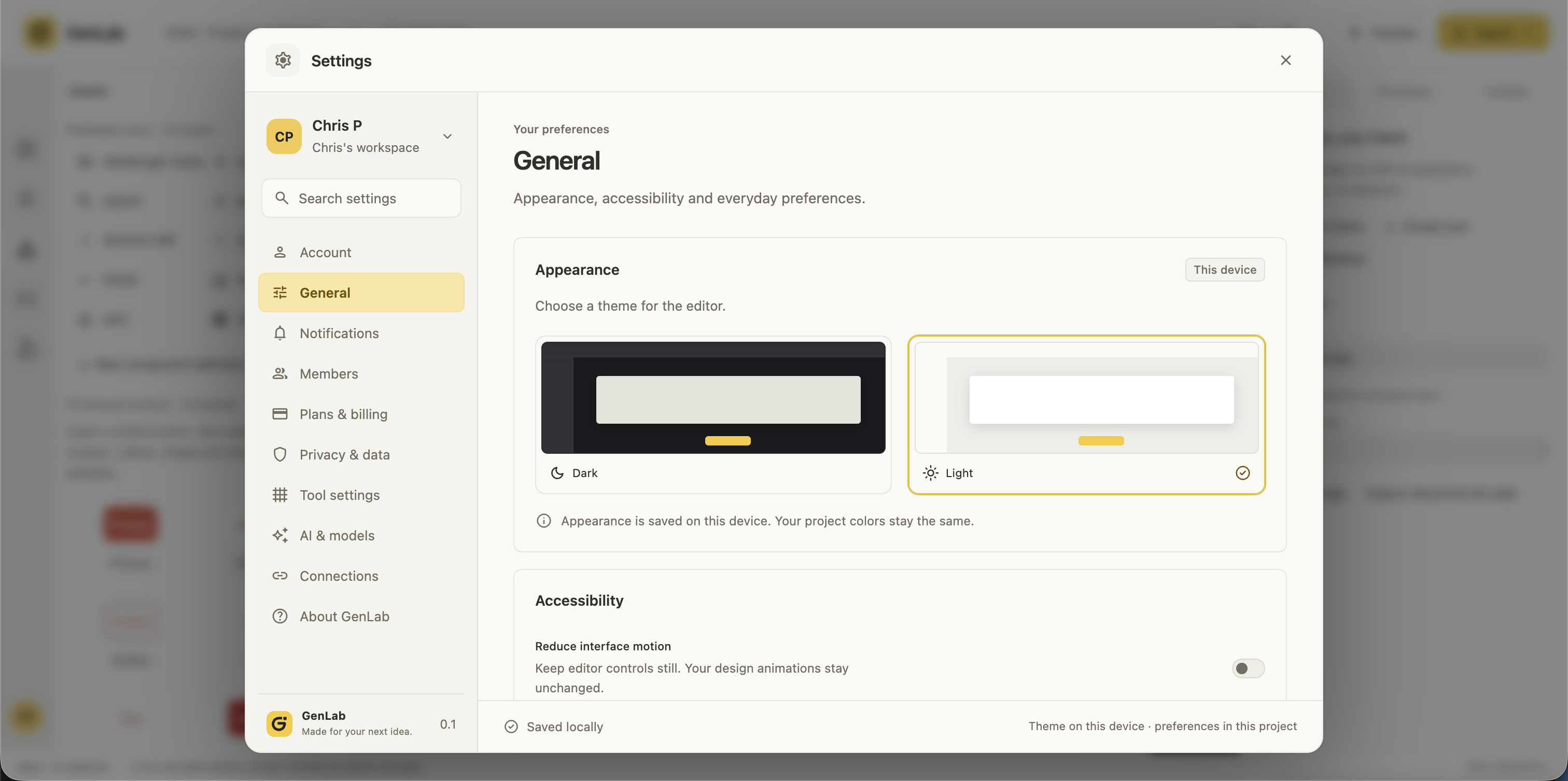Click the shield icon beside Privacy & data
The height and width of the screenshot is (781, 1568).
click(x=280, y=455)
